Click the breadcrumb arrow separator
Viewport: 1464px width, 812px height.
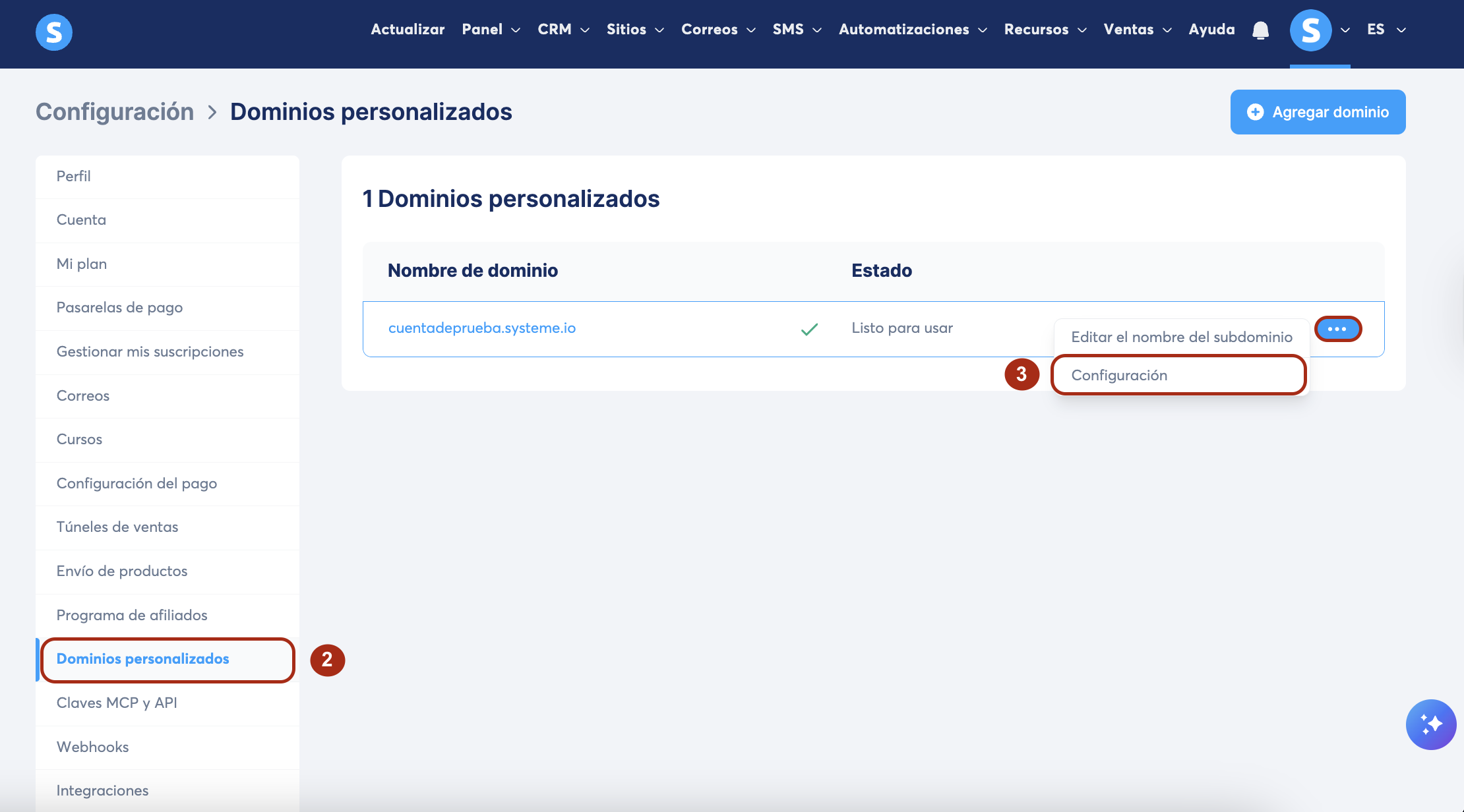point(212,113)
